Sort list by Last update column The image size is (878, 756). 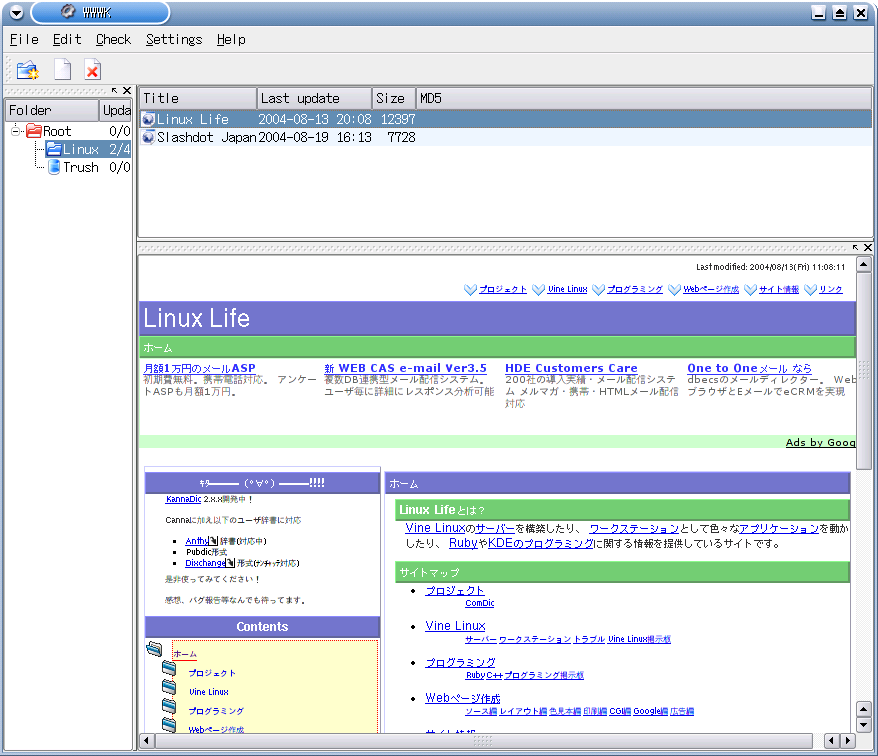click(314, 99)
